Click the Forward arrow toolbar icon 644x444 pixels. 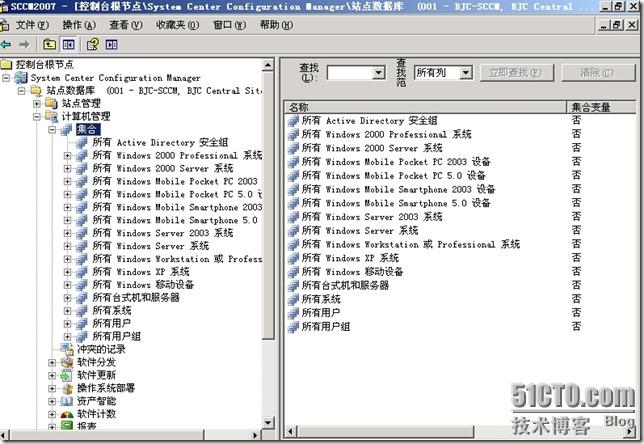click(x=24, y=44)
